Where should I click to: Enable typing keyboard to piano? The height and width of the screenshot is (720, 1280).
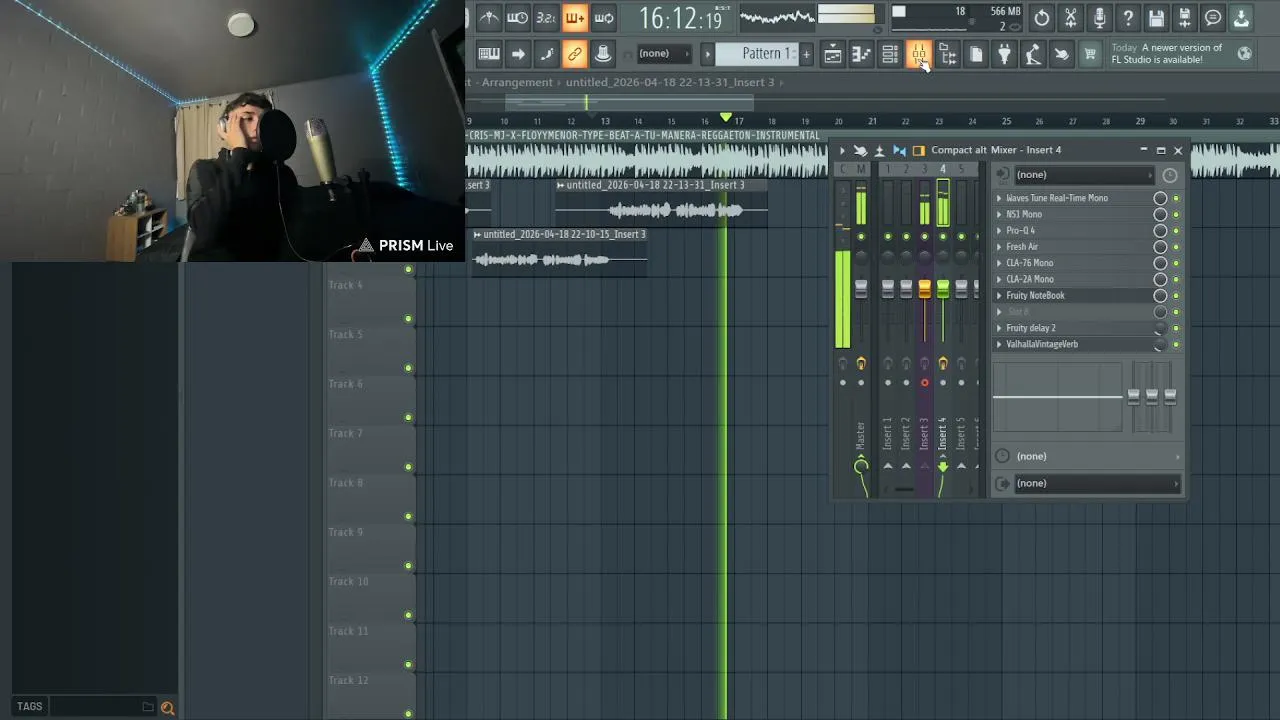[489, 54]
